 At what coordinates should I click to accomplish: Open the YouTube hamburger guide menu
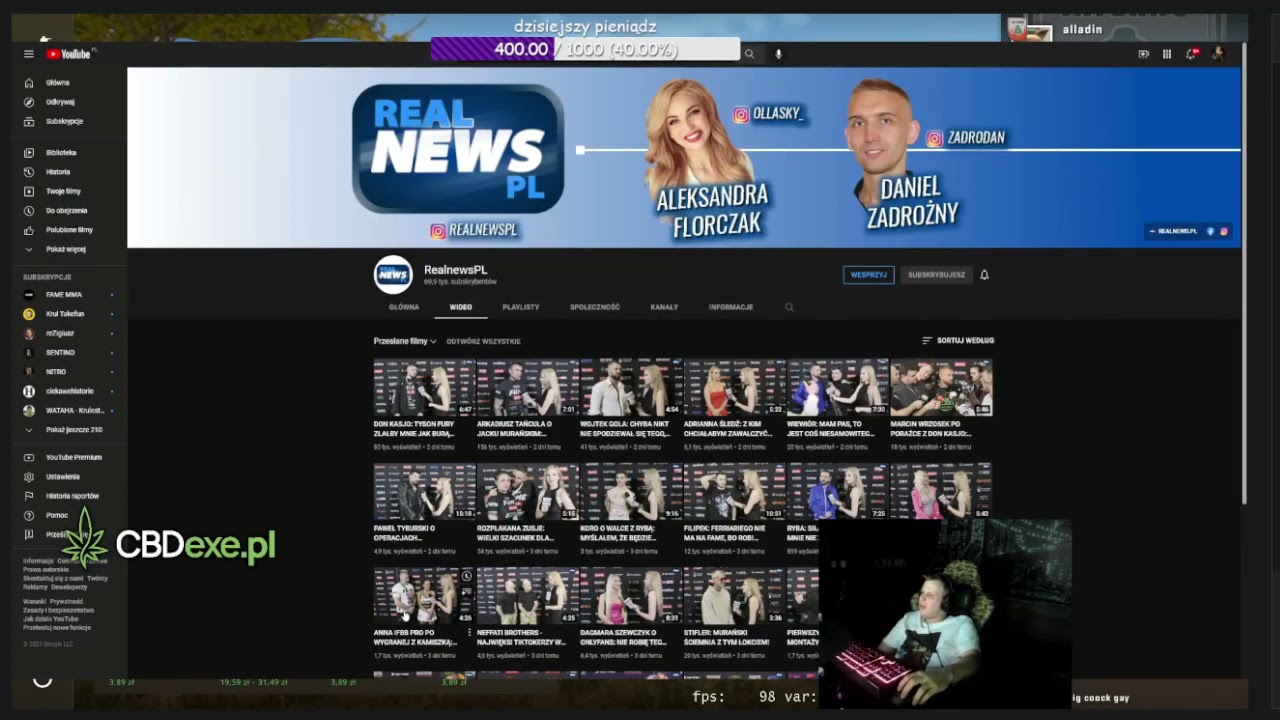pyautogui.click(x=29, y=54)
